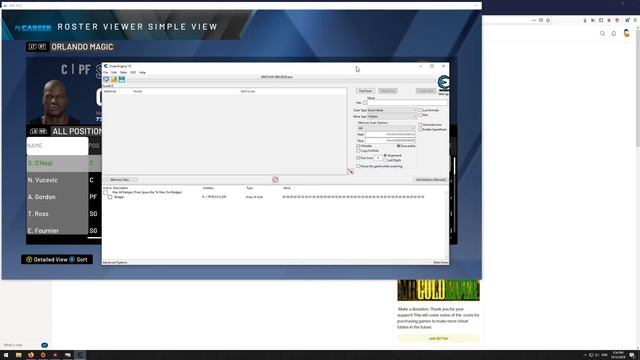640x360 pixels.
Task: Click the browser notifications bell icon
Action: [614, 33]
